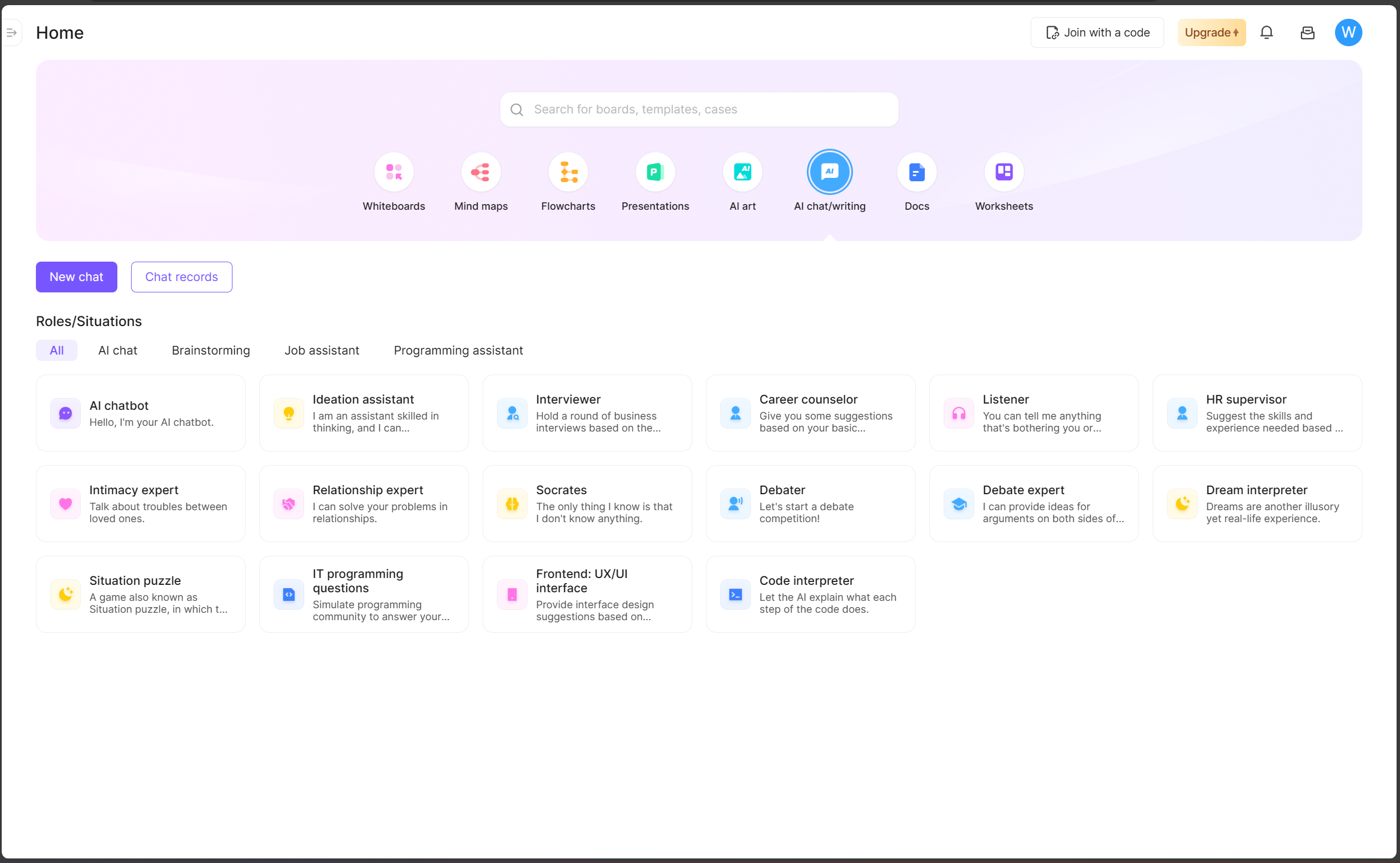Open Chat records view
Image resolution: width=1400 pixels, height=863 pixels.
(181, 277)
